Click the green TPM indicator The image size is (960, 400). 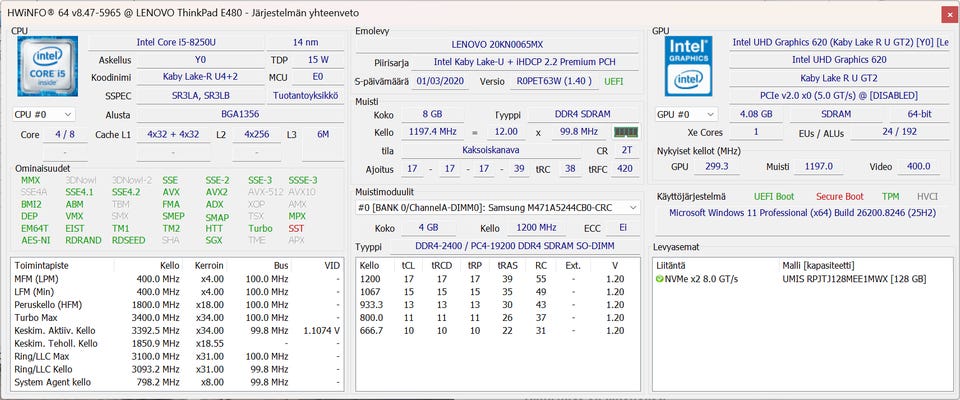[x=890, y=197]
